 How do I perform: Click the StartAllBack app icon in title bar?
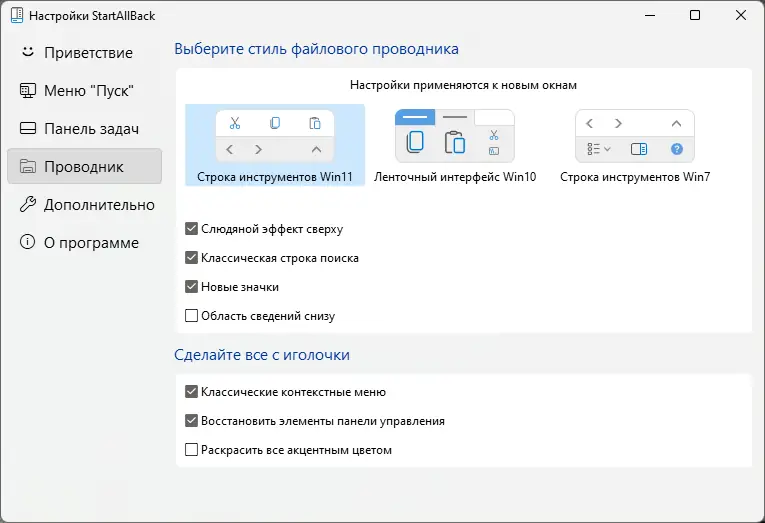point(15,16)
